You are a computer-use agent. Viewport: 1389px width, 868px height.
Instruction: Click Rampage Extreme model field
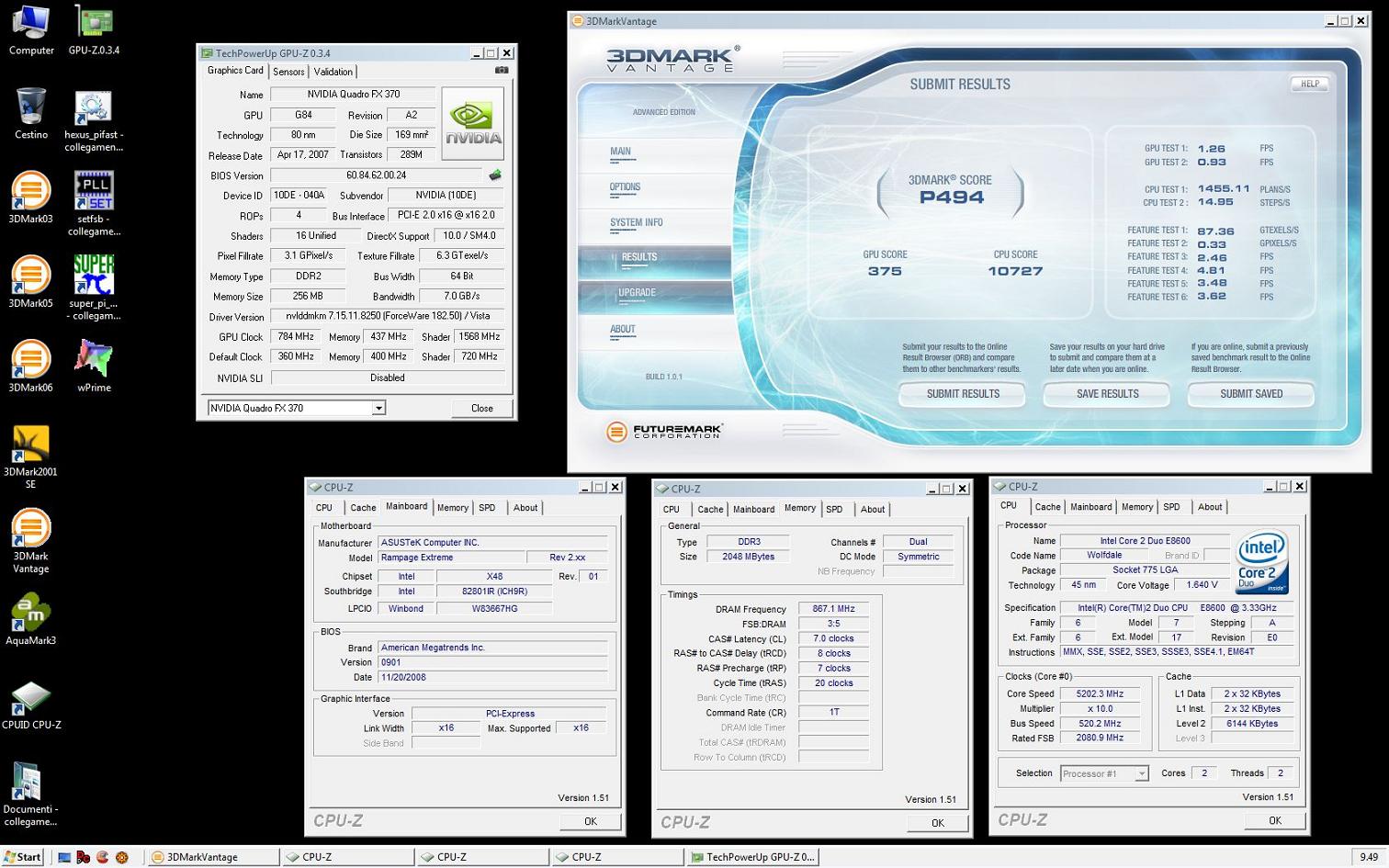pos(450,558)
